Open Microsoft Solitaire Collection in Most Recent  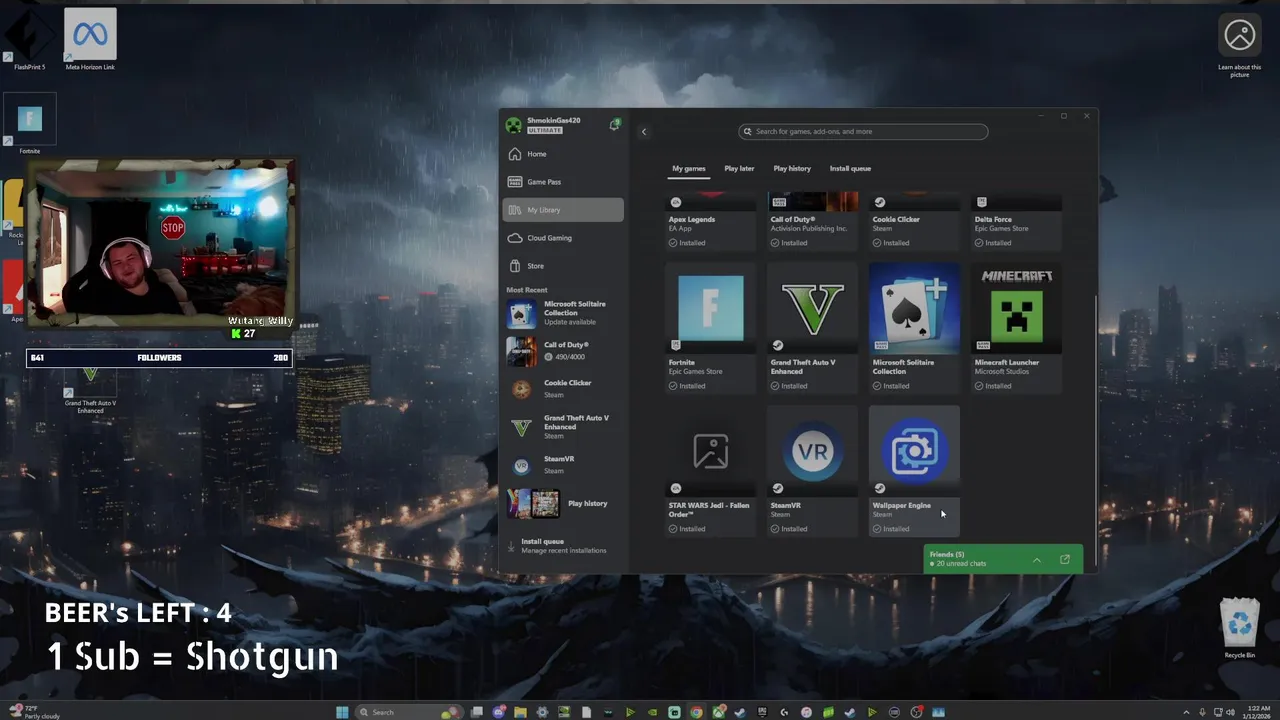coord(563,313)
